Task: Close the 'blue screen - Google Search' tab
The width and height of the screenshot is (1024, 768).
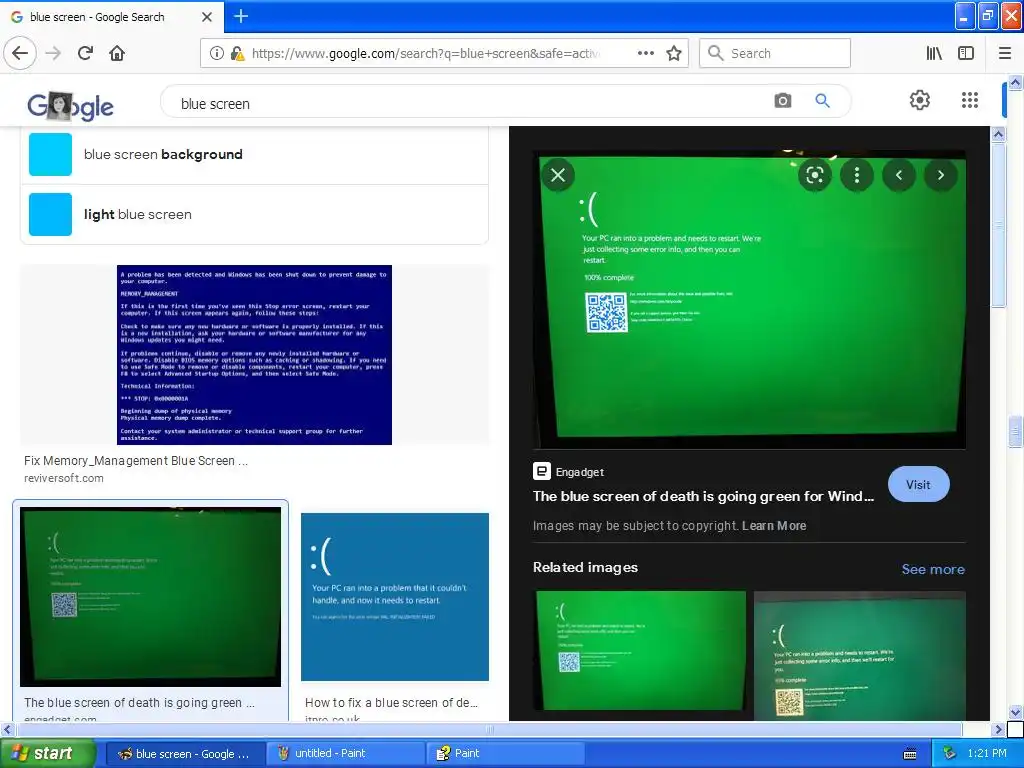Action: pyautogui.click(x=207, y=17)
